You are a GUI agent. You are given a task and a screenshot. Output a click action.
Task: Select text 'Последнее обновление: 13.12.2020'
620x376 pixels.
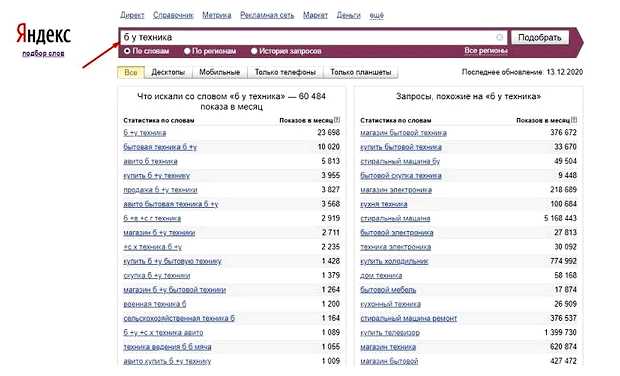coord(522,72)
